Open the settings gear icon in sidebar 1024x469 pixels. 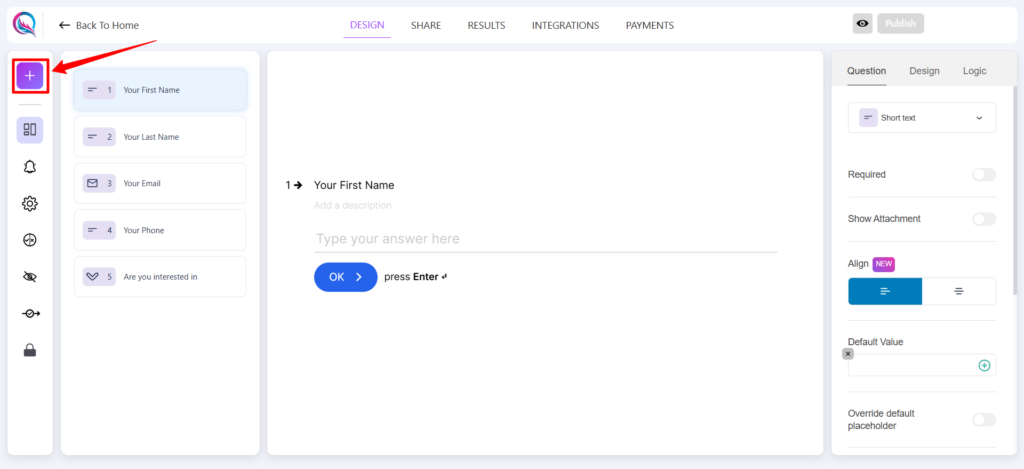tap(30, 204)
